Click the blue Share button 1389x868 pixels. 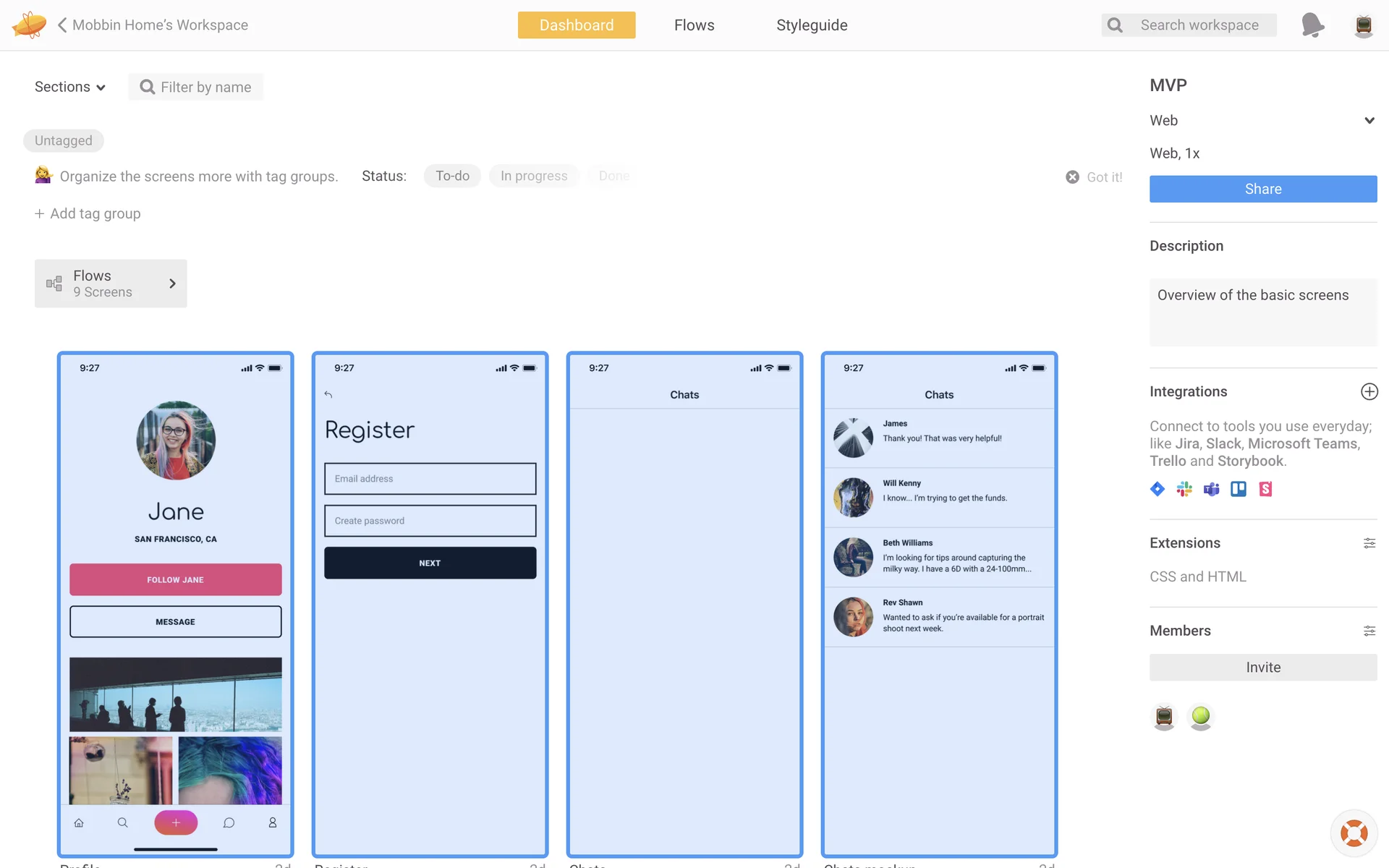pyautogui.click(x=1262, y=189)
